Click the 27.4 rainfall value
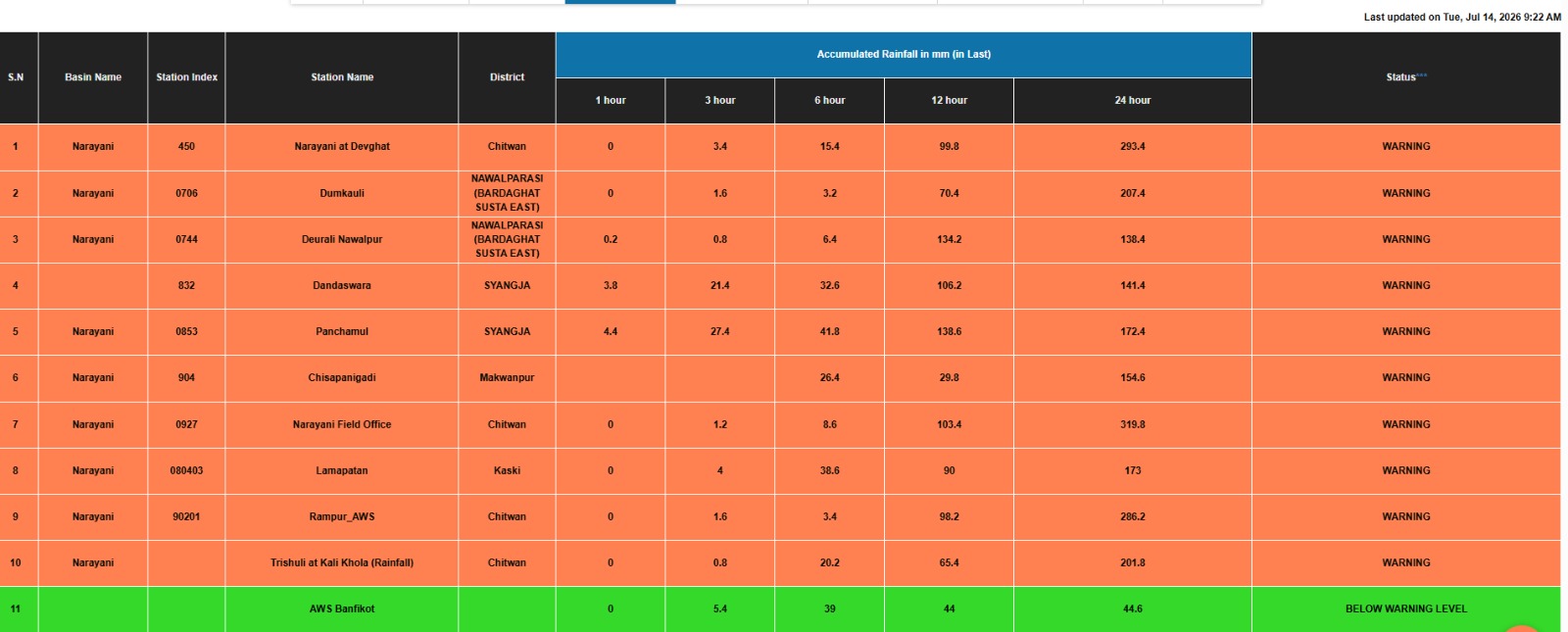The width and height of the screenshot is (1568, 632). [720, 332]
